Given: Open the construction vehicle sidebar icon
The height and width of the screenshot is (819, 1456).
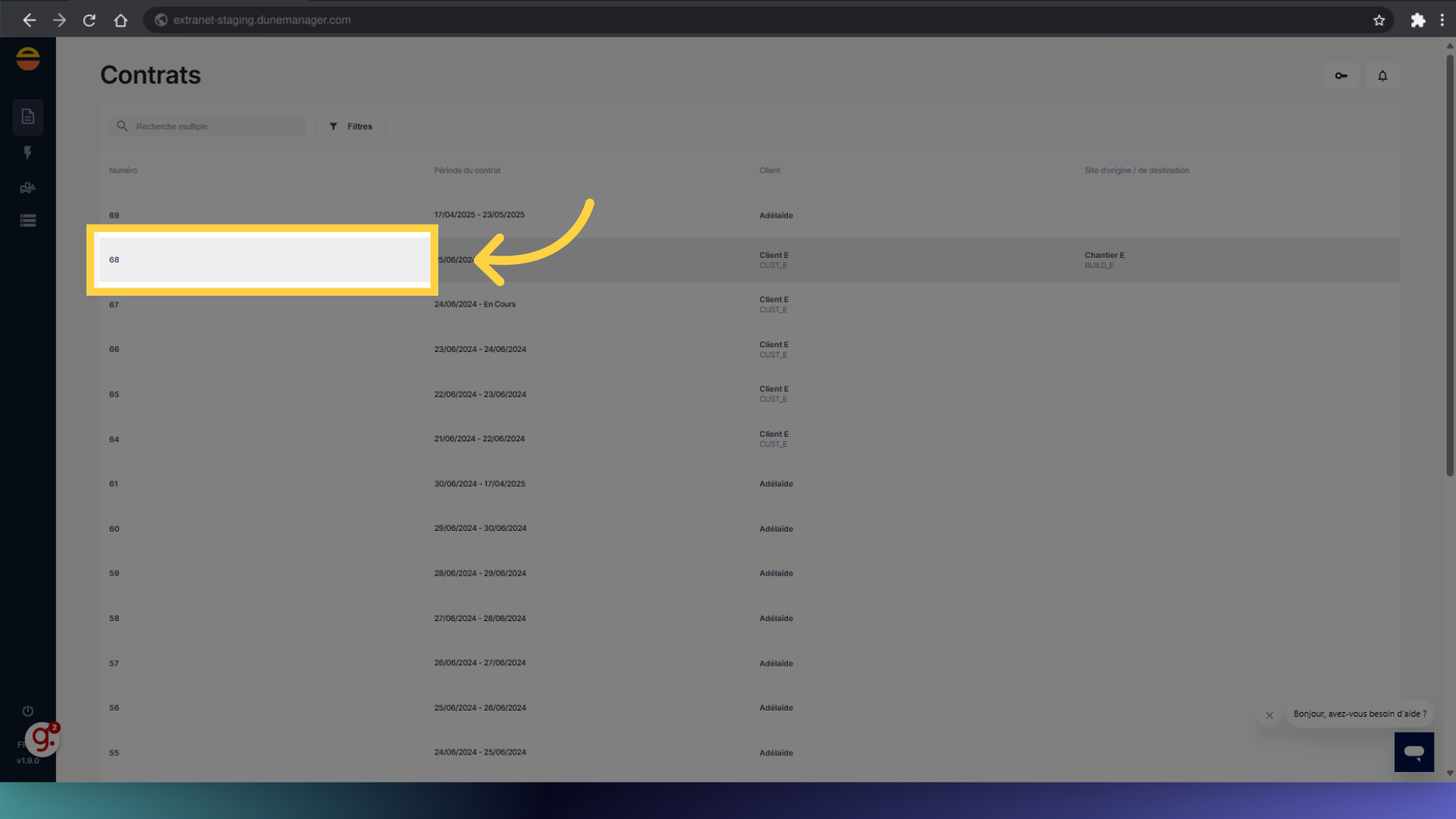Looking at the screenshot, I should [28, 187].
